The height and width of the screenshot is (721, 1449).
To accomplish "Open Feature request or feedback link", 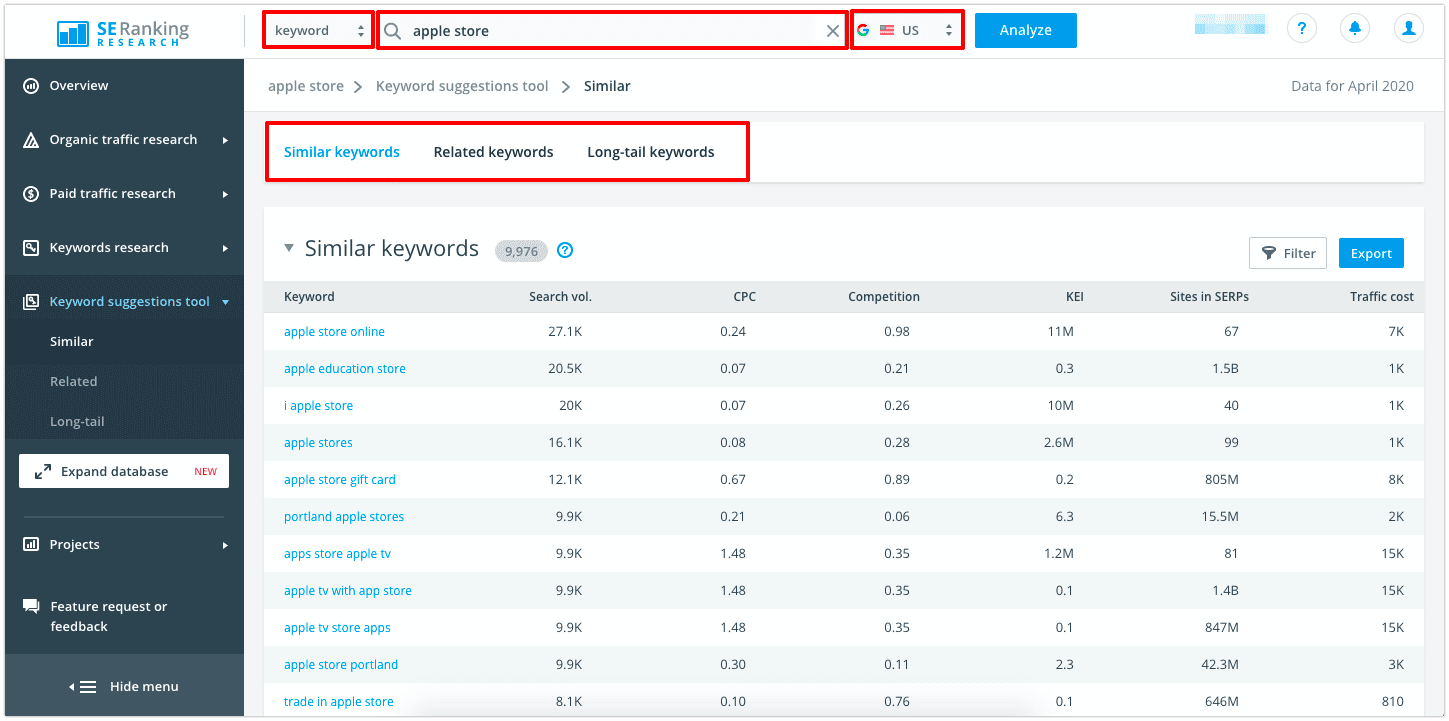I will coord(109,616).
